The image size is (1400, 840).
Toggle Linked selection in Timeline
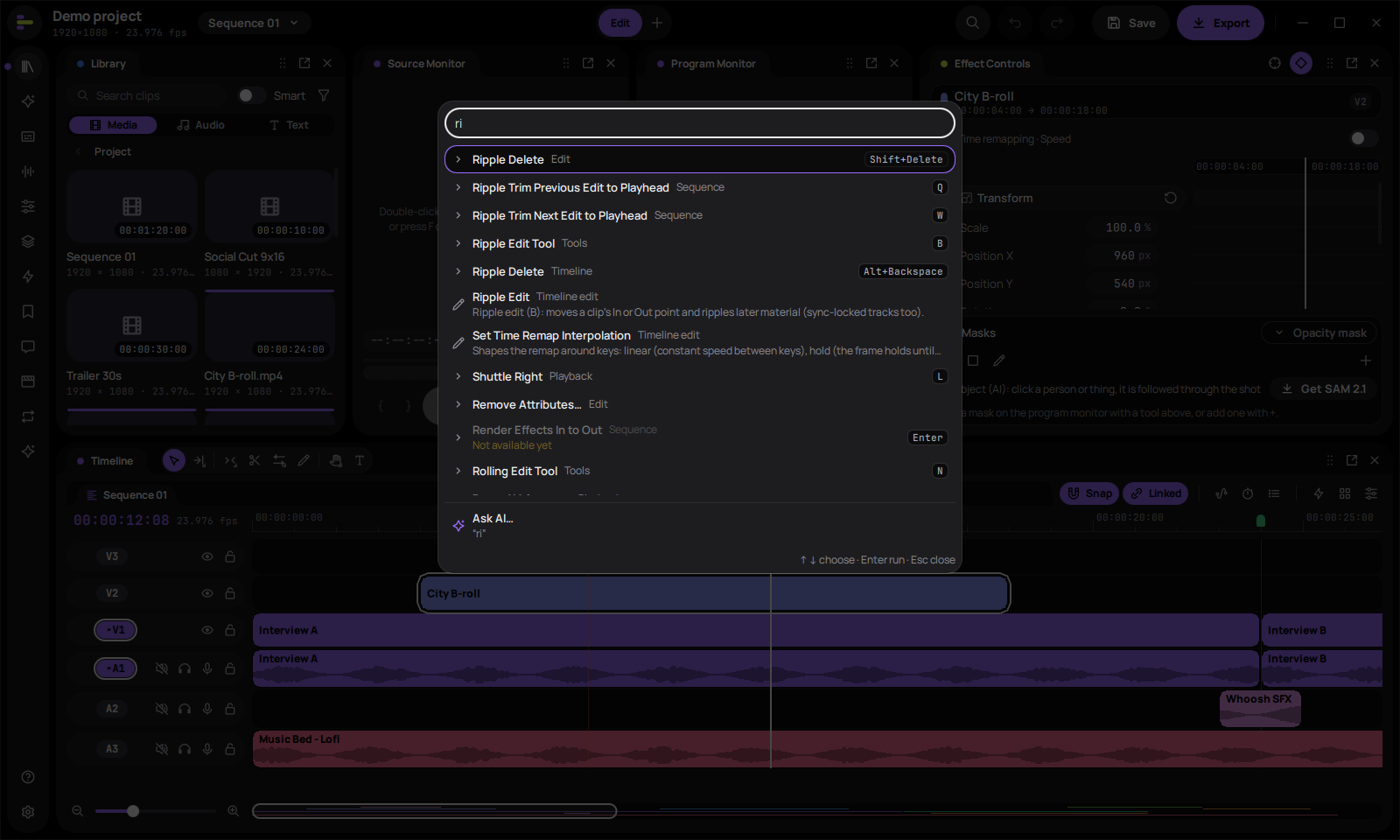click(x=1156, y=493)
